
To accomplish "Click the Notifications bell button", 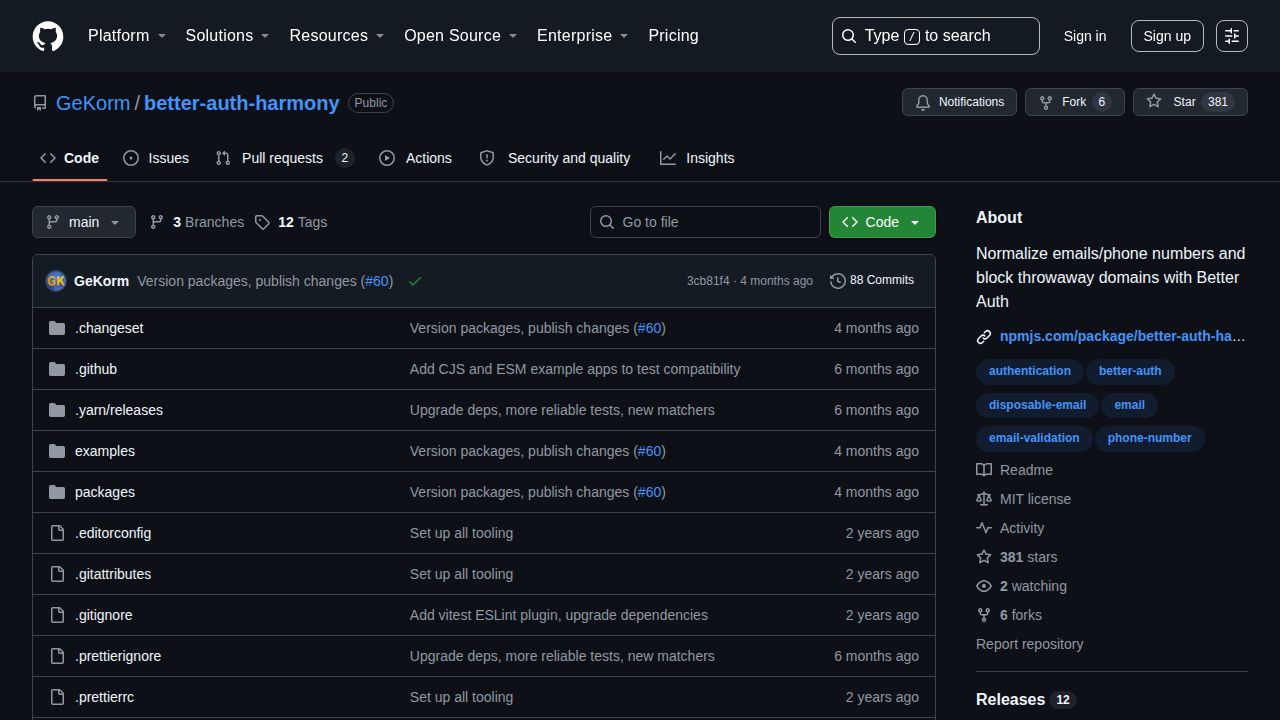I will [960, 102].
